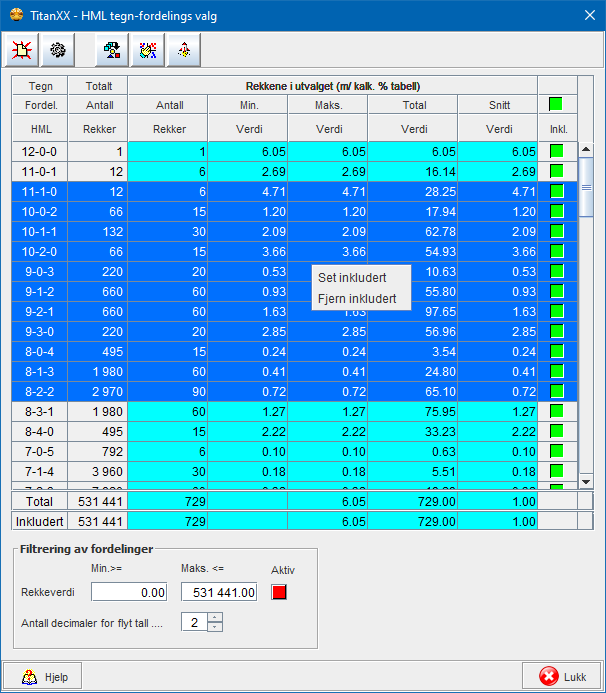Click the Tegn column header
This screenshot has width=606, height=693.
pyautogui.click(x=40, y=86)
